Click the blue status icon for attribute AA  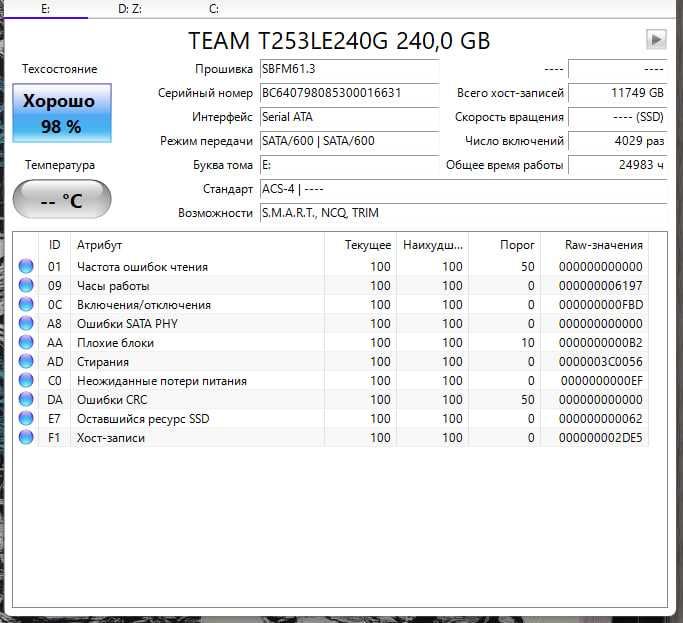[x=26, y=342]
